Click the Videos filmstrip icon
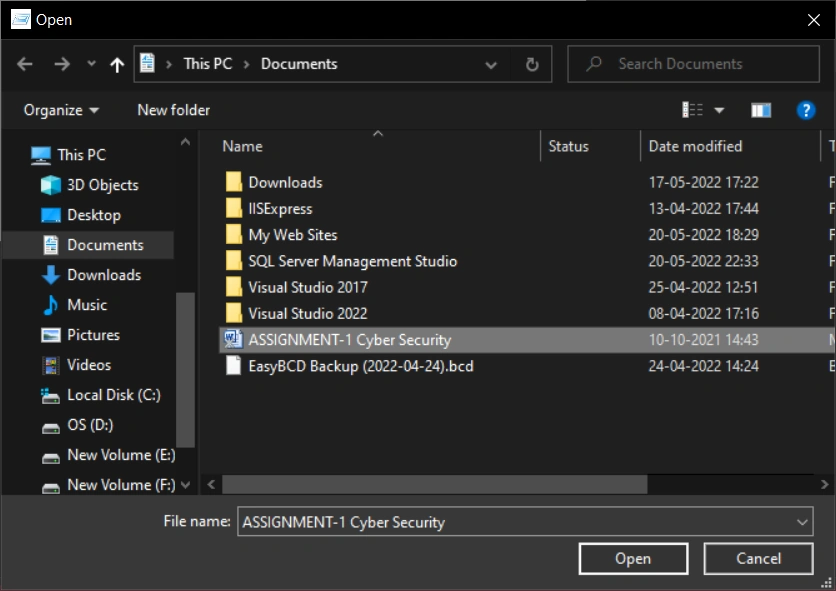Viewport: 836px width, 591px height. click(x=51, y=365)
